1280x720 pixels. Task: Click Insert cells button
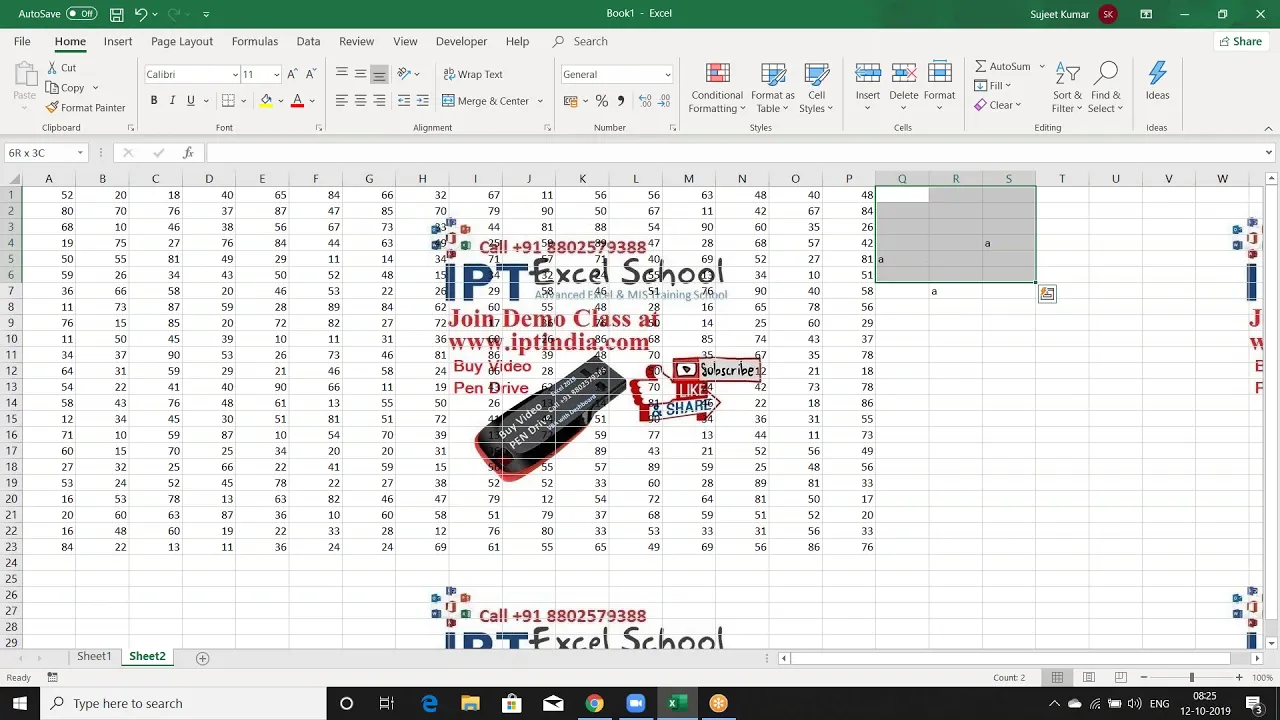tap(868, 86)
